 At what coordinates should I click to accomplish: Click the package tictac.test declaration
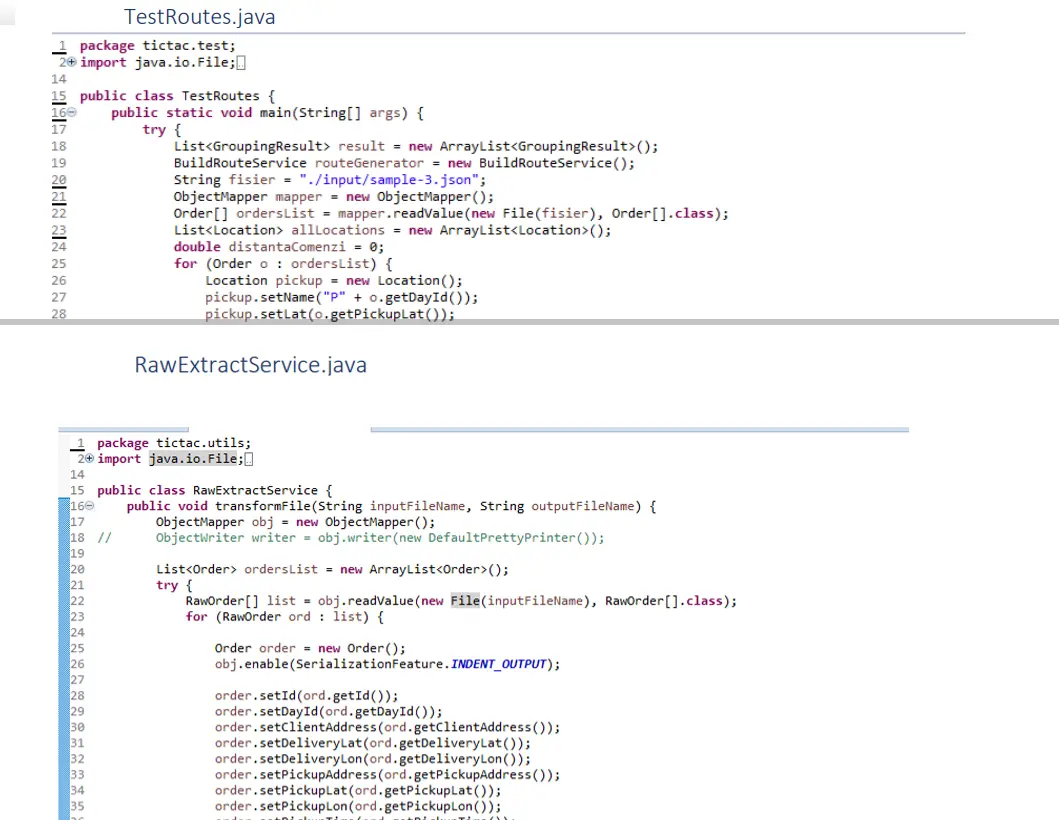(x=158, y=45)
